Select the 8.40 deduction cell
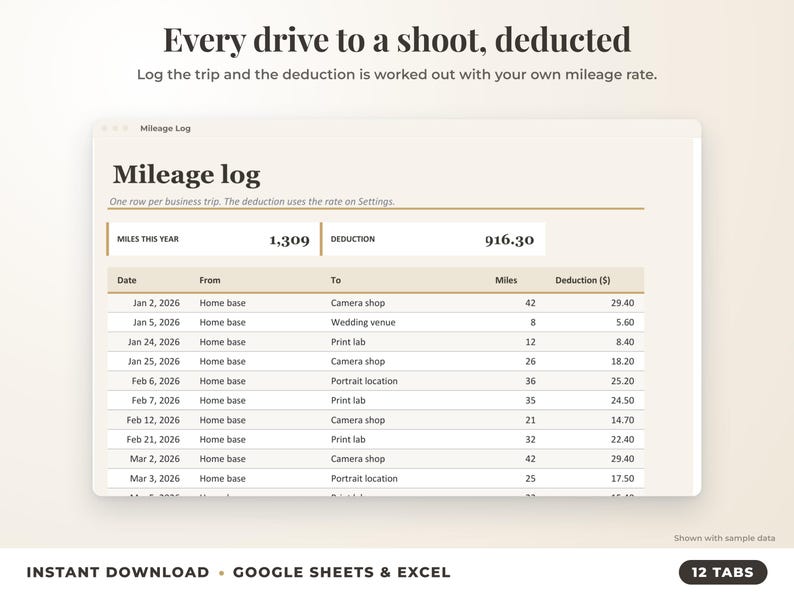 tap(625, 342)
